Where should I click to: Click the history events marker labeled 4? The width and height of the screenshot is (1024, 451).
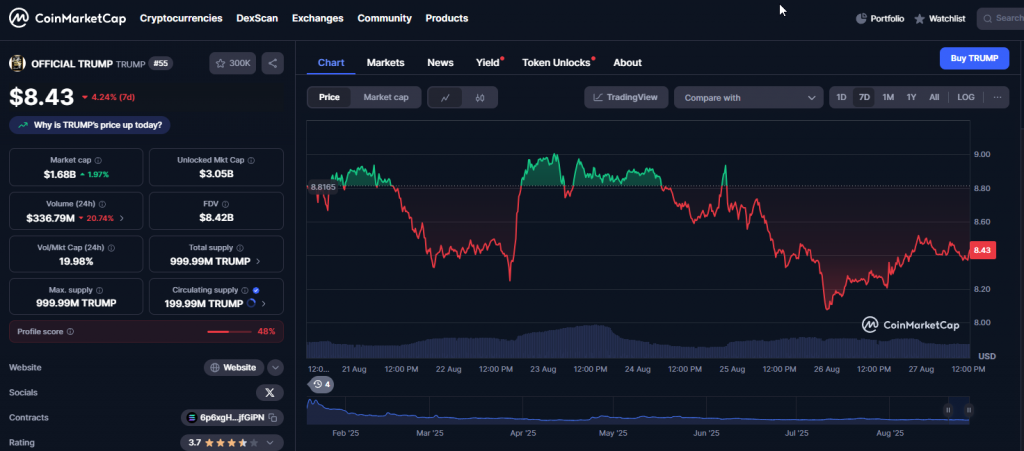pyautogui.click(x=321, y=384)
